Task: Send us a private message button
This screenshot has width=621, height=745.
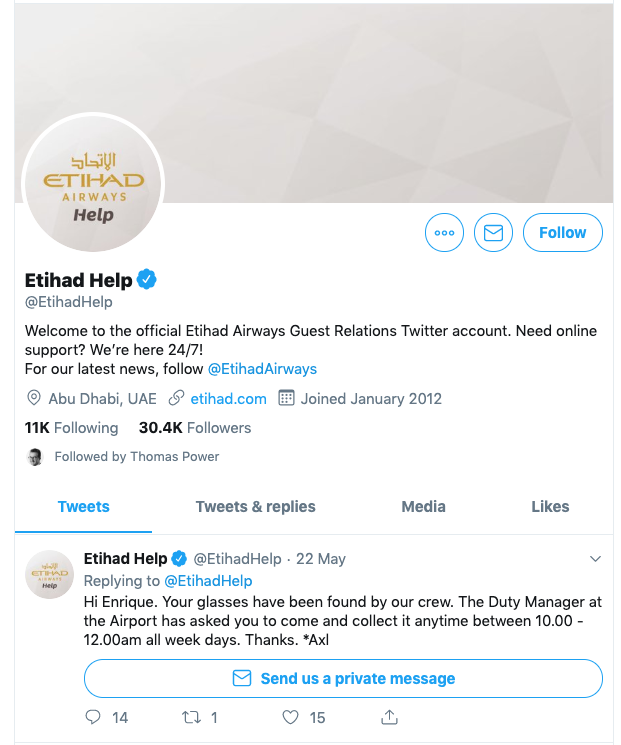Action: (343, 678)
